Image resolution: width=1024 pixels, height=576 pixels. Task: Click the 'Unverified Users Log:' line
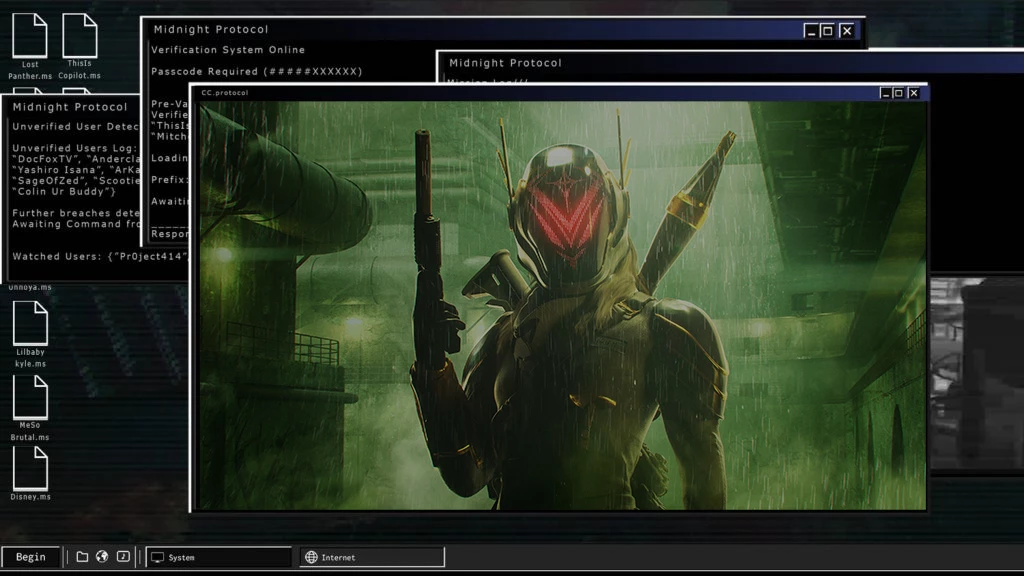click(x=75, y=148)
